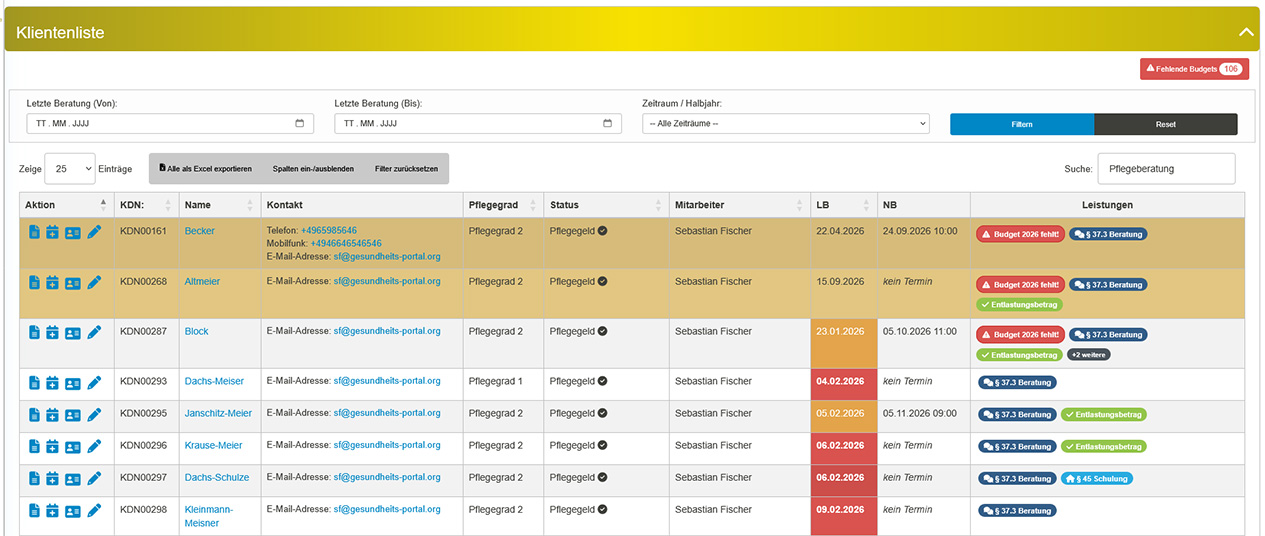Open the document icon for Altmeier
This screenshot has width=1265, height=536.
coord(34,283)
